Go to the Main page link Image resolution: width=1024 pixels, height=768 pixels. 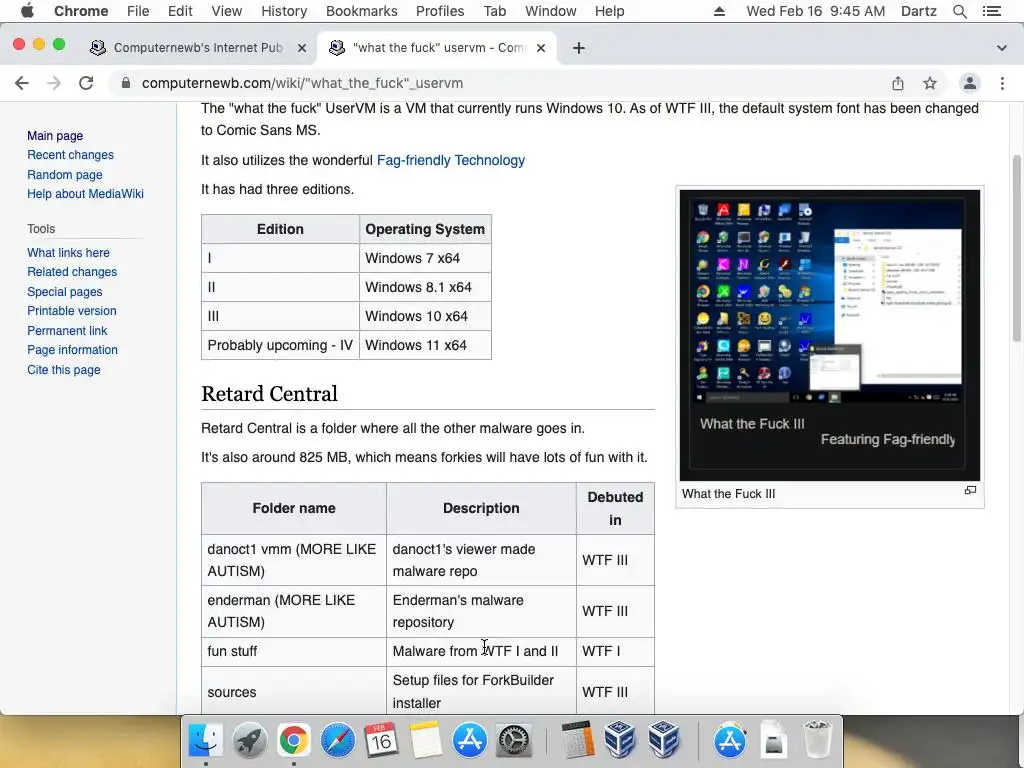click(55, 136)
